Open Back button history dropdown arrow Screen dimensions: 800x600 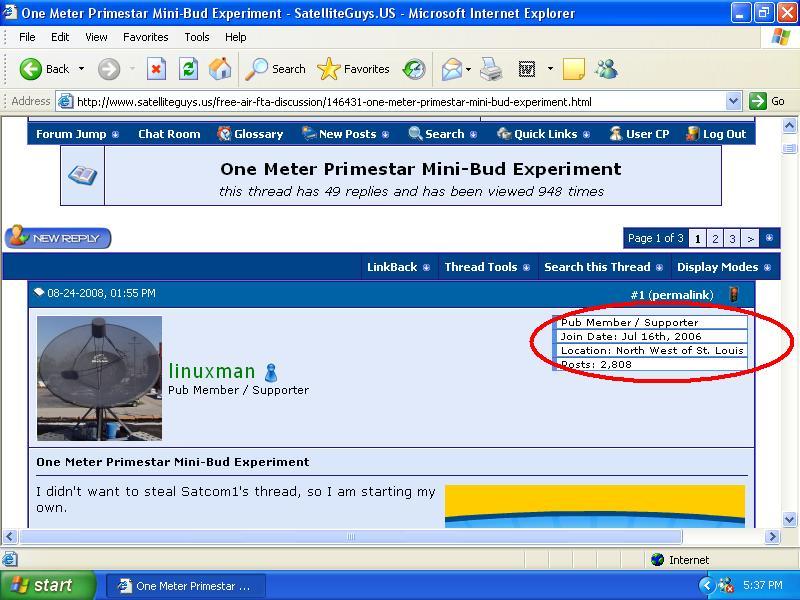(81, 68)
